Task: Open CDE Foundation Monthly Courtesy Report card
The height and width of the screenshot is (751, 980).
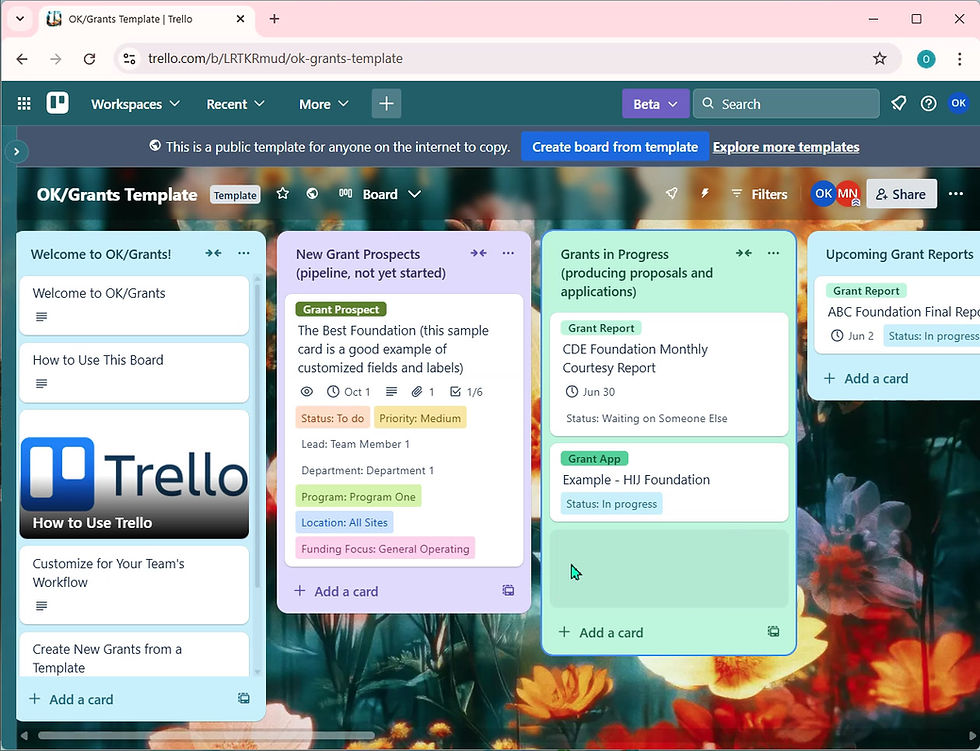Action: pyautogui.click(x=669, y=374)
